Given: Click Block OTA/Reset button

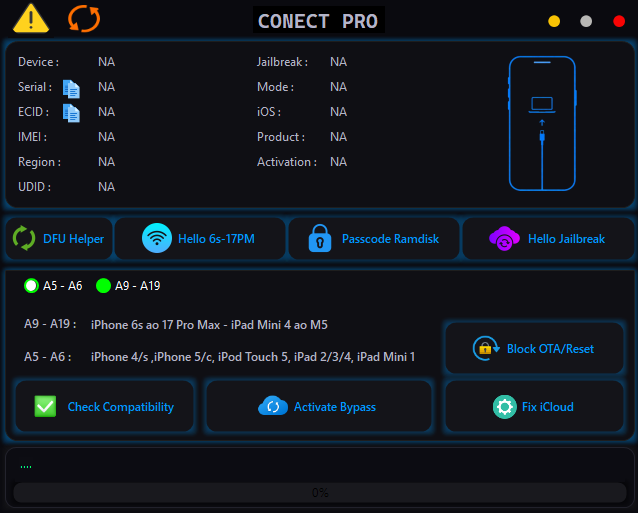Looking at the screenshot, I should point(534,348).
